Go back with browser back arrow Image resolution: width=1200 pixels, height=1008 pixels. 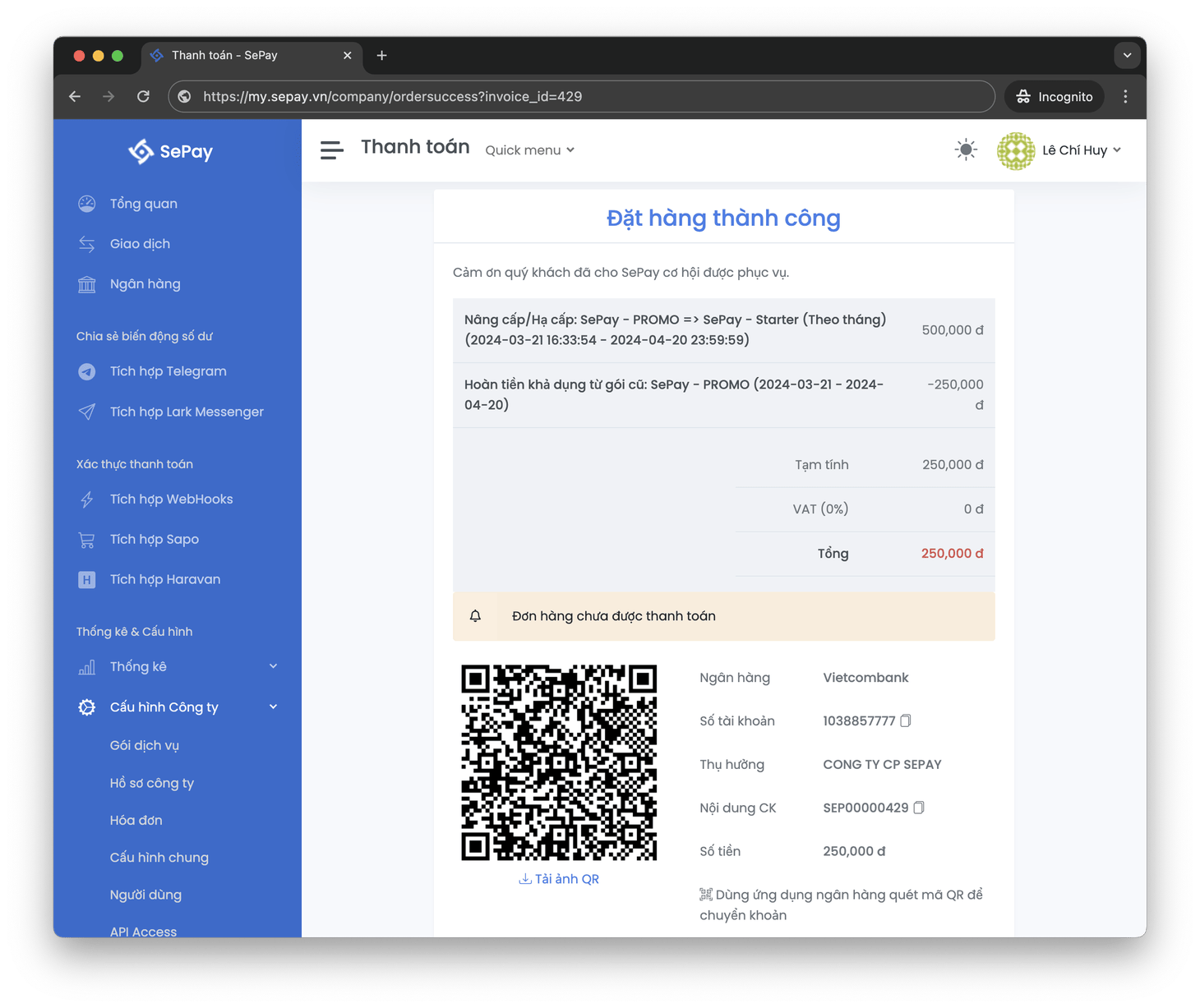tap(75, 96)
